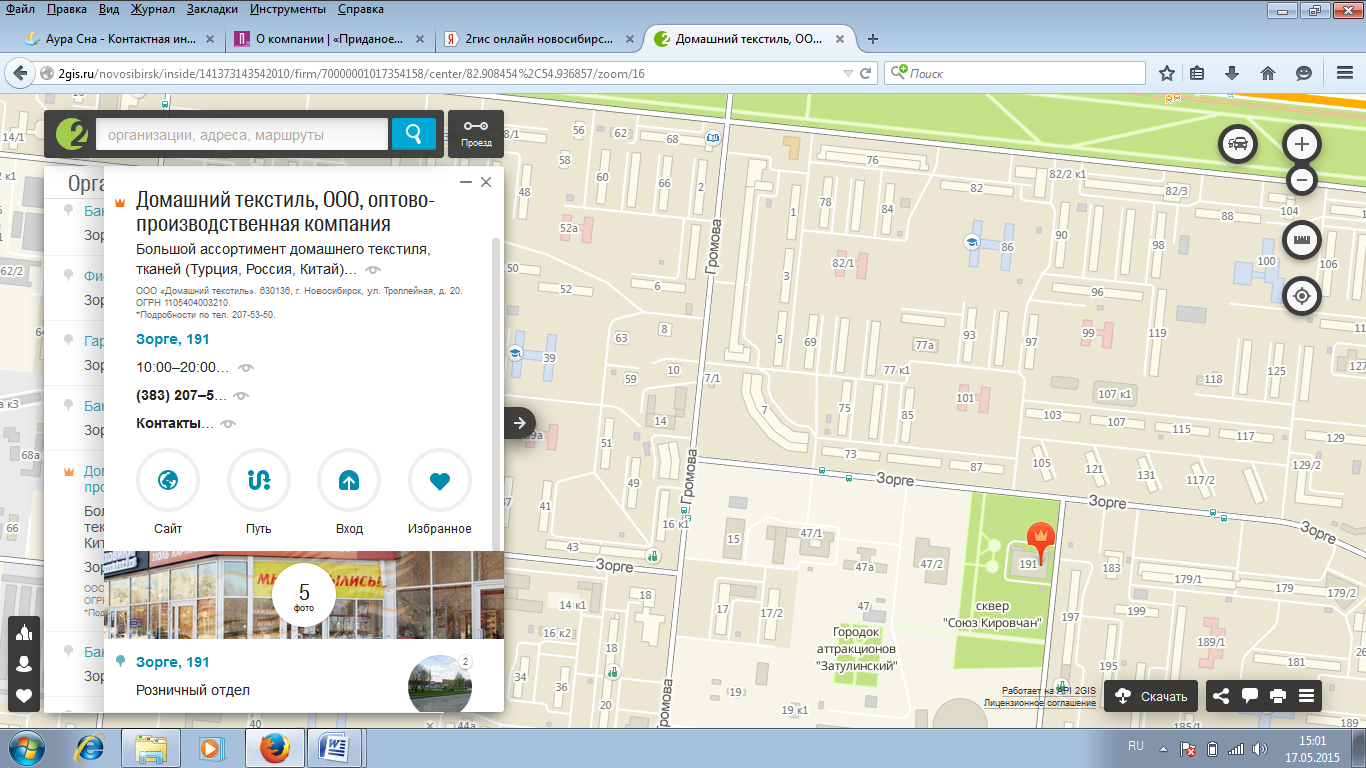Click the share icon near Скачать

click(1221, 696)
